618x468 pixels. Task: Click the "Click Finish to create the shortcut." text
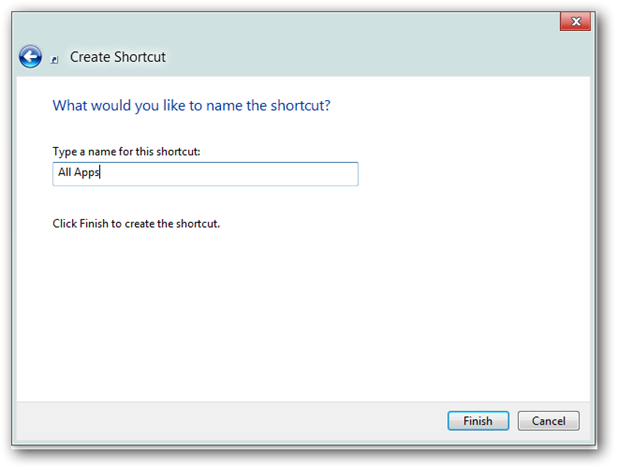[136, 223]
